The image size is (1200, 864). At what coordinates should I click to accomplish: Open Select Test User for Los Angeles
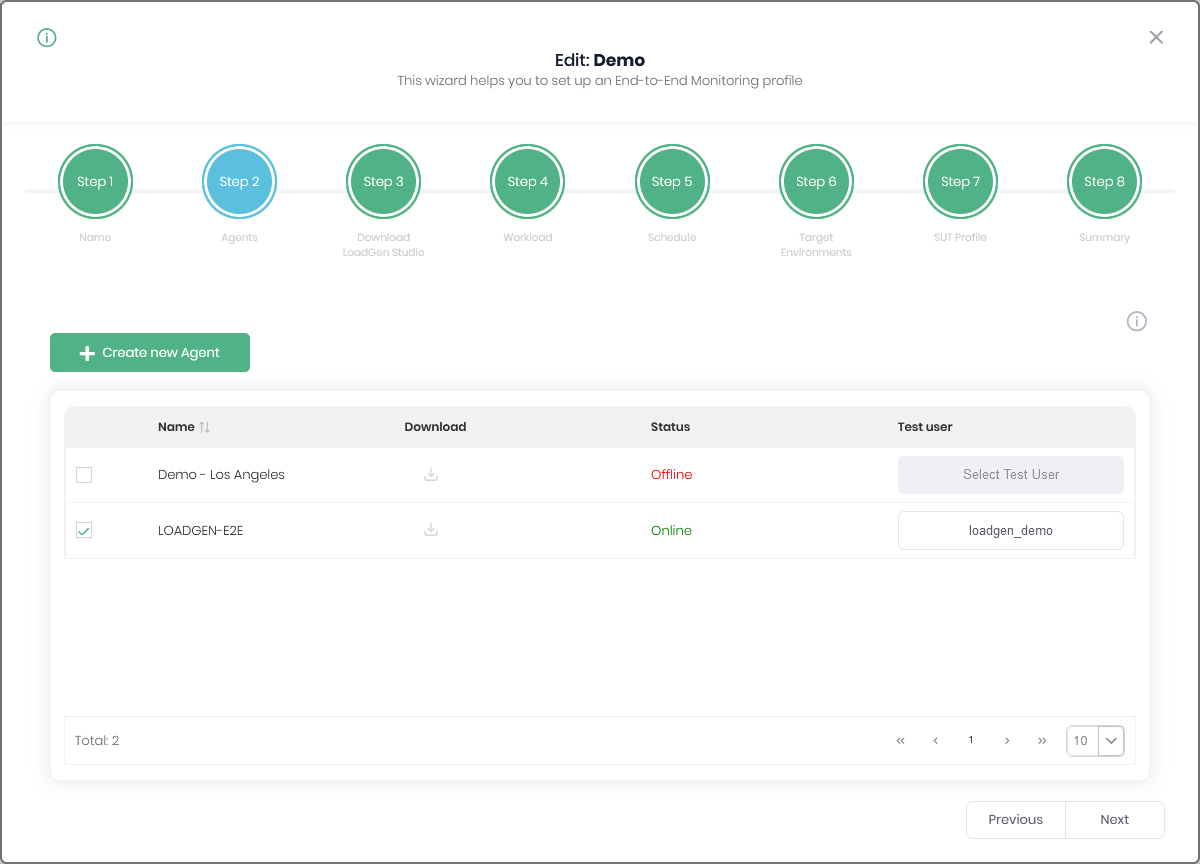(1010, 475)
